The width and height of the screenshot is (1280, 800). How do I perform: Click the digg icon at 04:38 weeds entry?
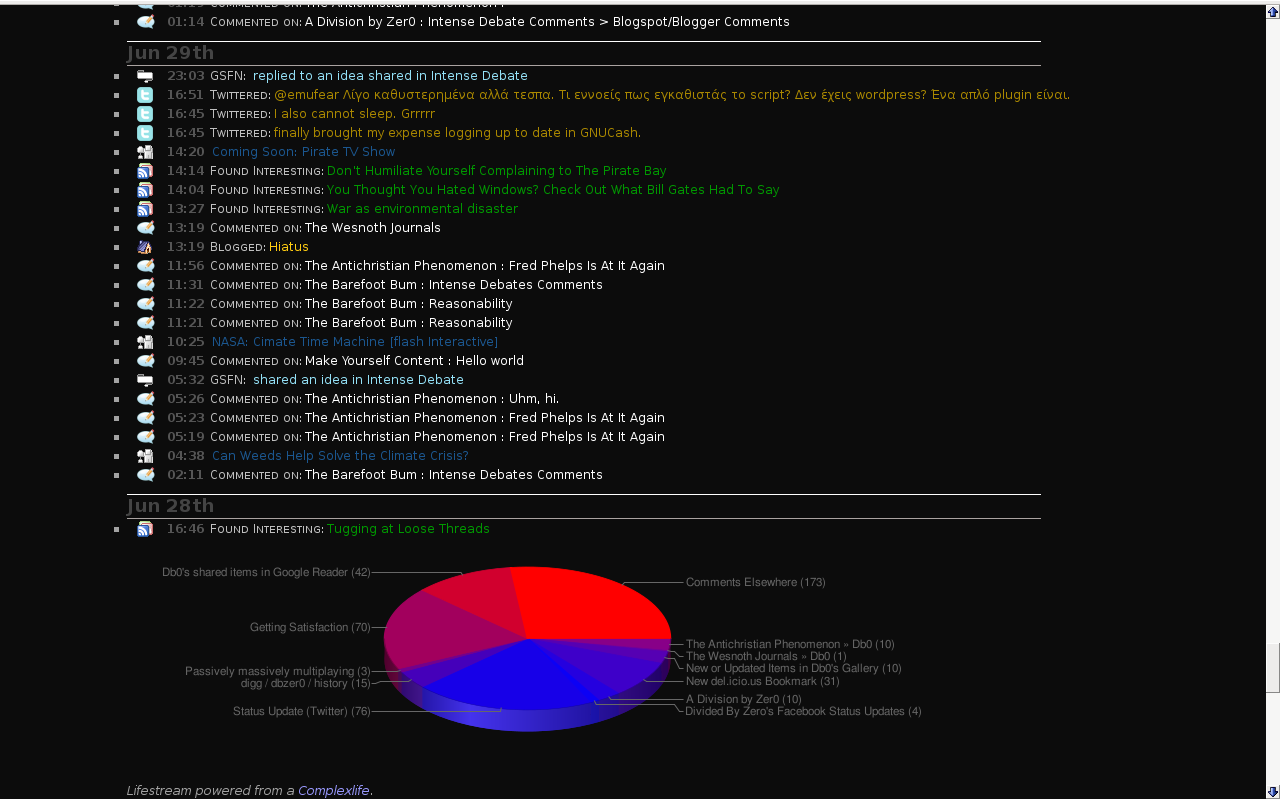coord(145,456)
